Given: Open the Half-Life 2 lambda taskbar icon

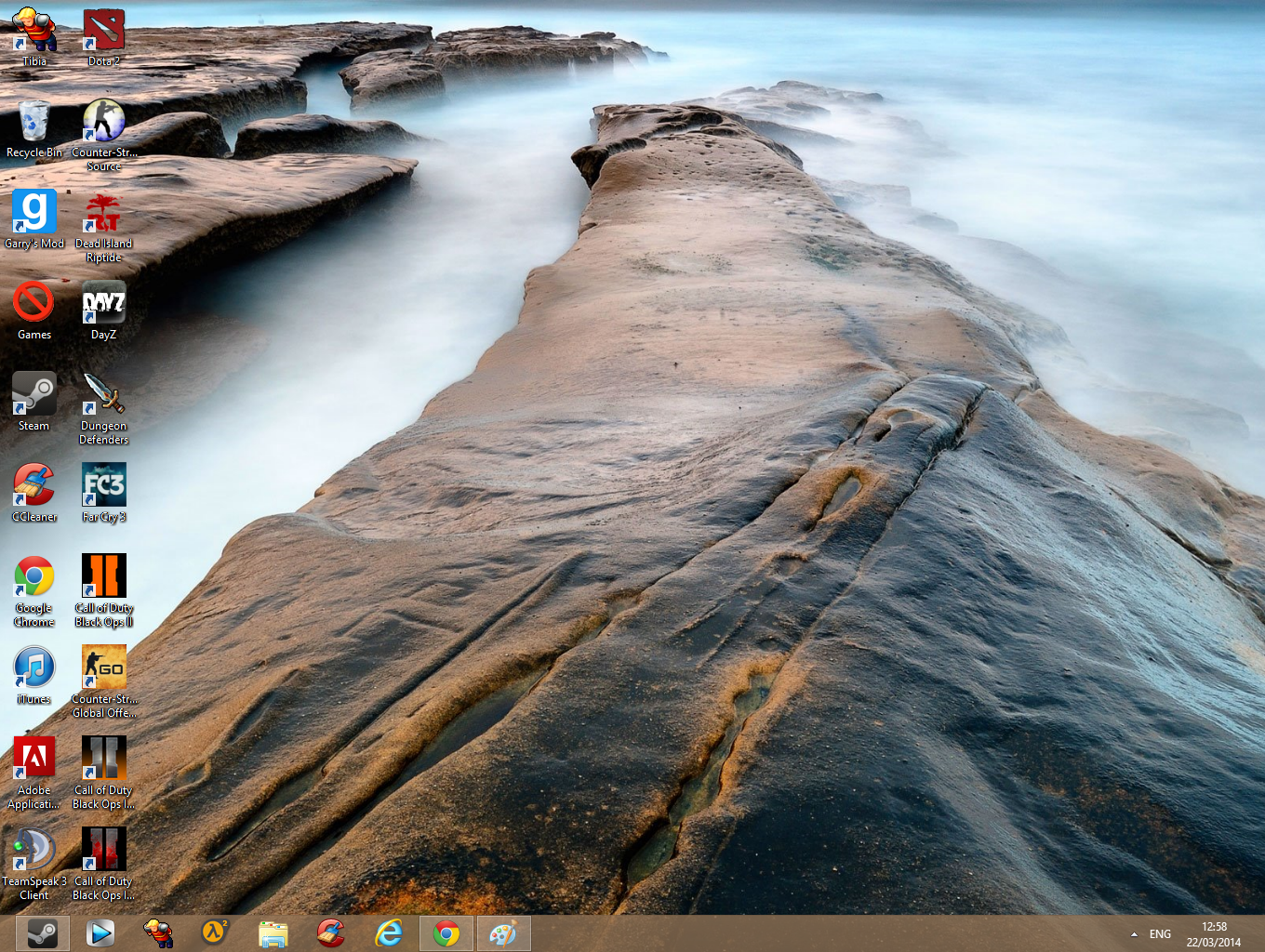Looking at the screenshot, I should pos(216,933).
